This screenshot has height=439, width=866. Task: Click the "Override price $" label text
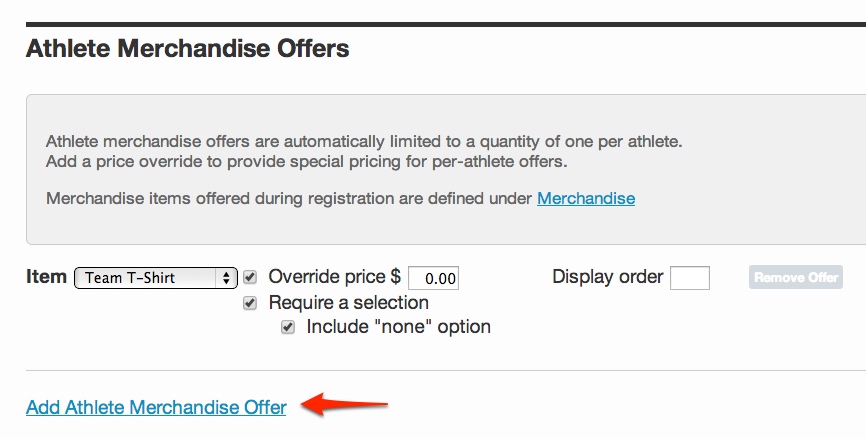coord(335,277)
